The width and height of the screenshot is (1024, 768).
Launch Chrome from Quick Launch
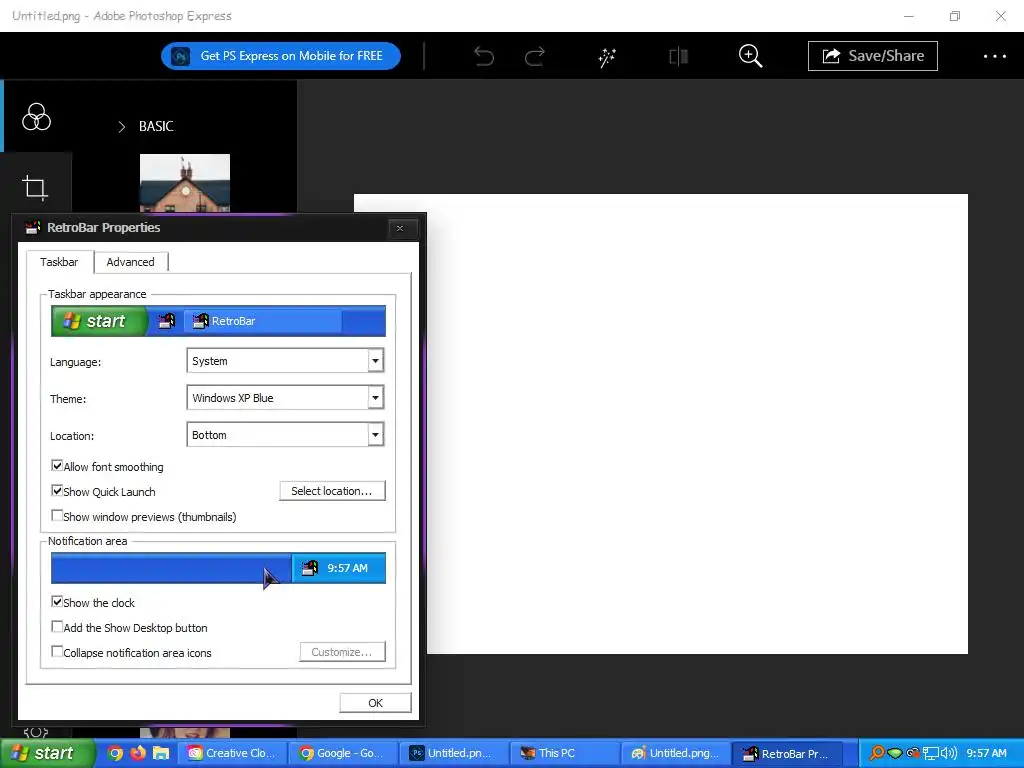(115, 753)
